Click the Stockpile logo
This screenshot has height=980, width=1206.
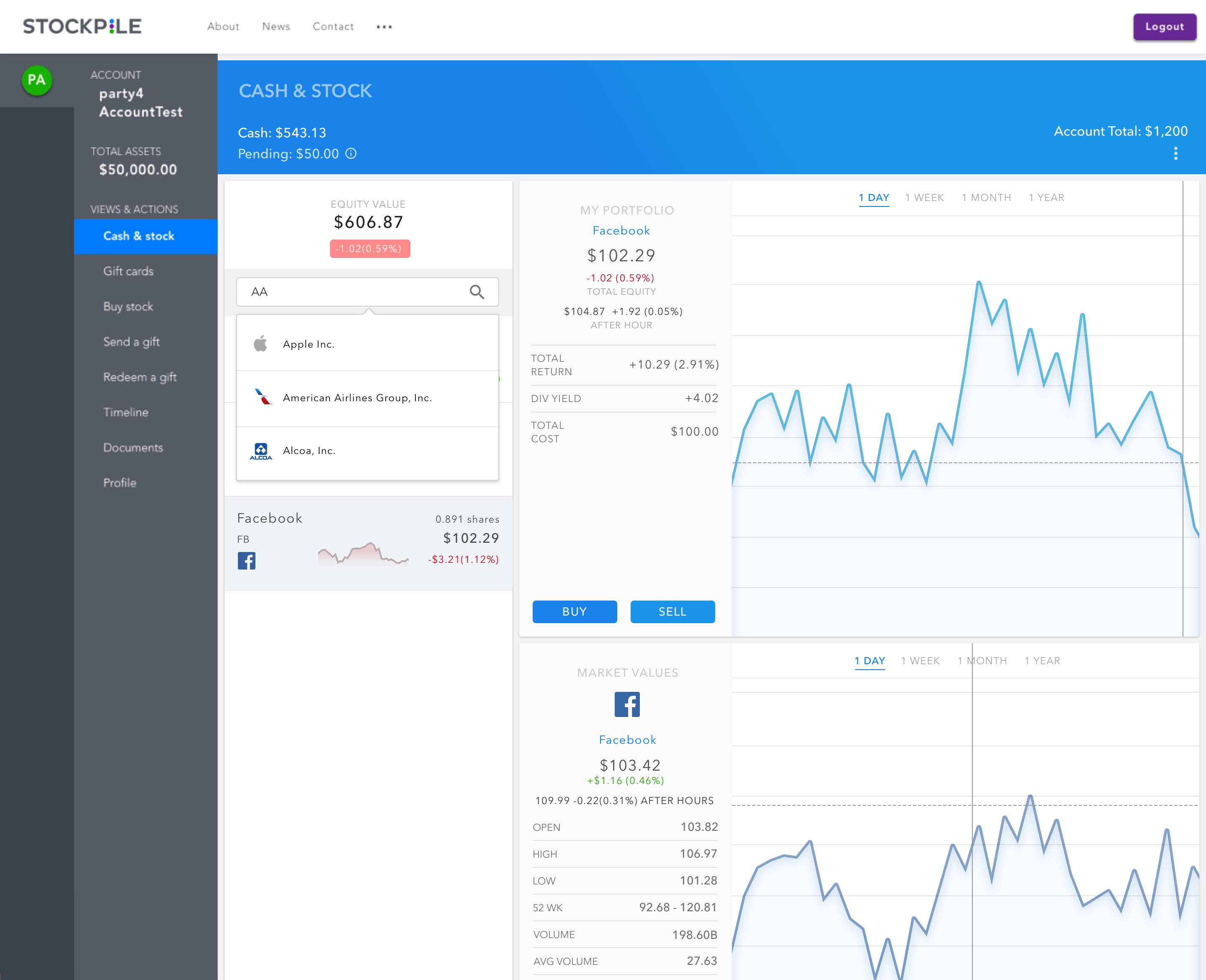(81, 26)
